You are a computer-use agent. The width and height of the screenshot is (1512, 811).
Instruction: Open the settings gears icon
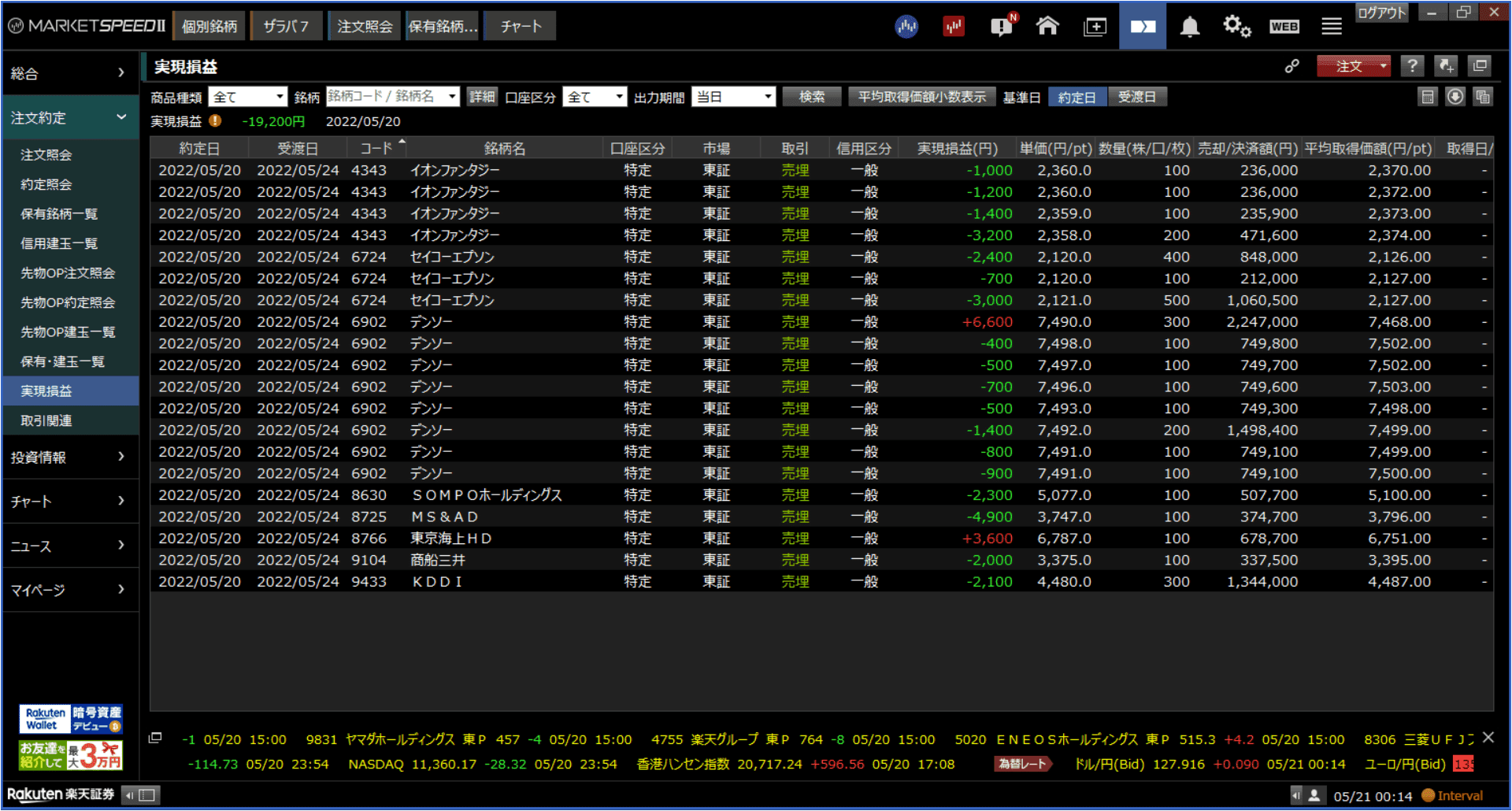tap(1236, 27)
